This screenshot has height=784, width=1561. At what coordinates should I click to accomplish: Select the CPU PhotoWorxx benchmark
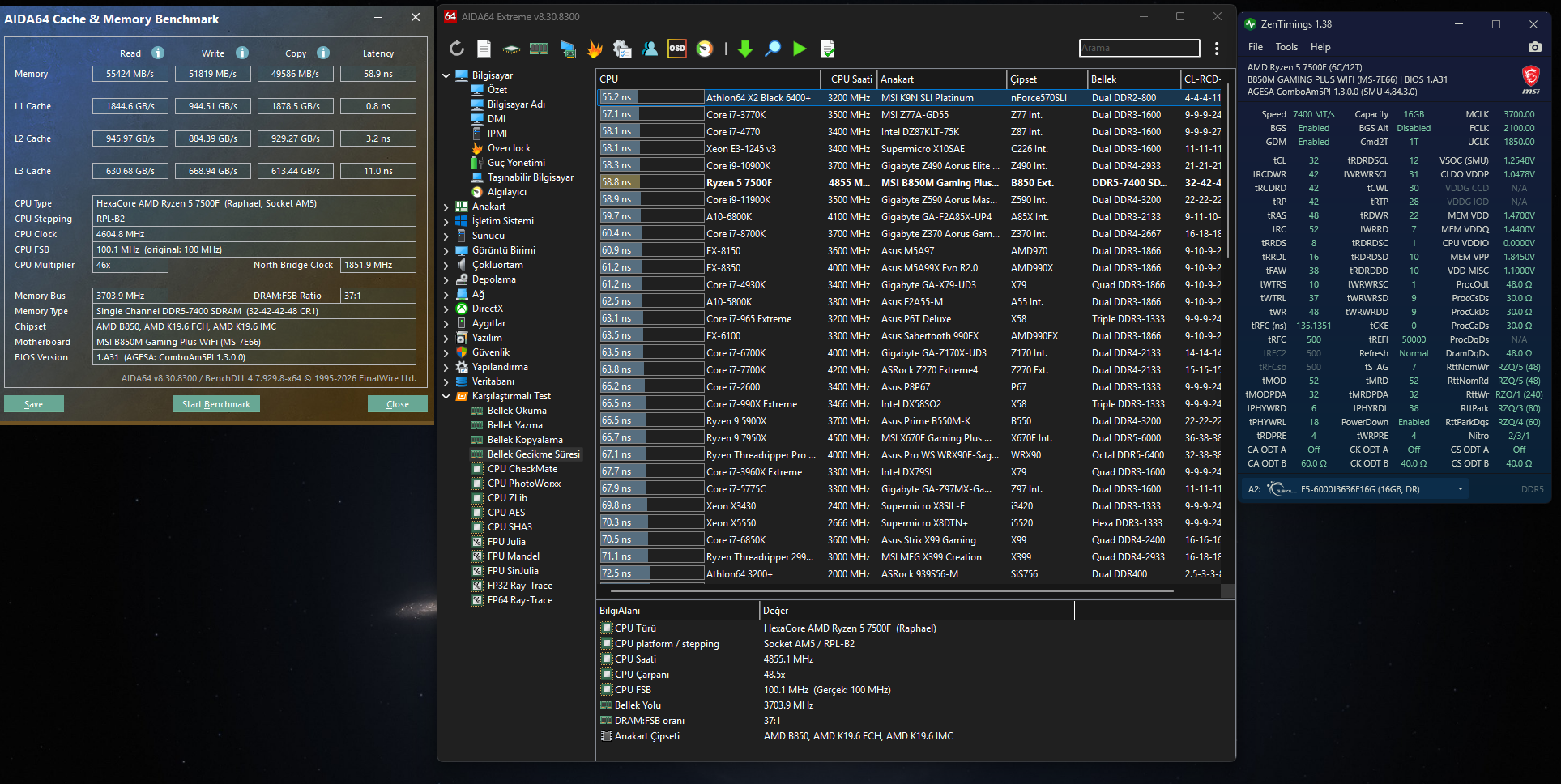524,484
